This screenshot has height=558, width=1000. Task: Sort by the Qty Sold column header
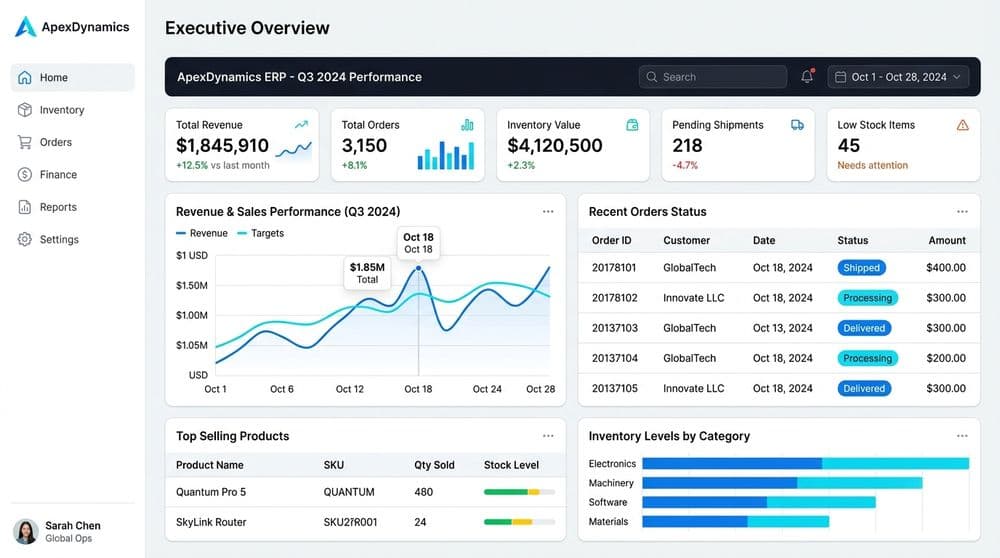pos(434,465)
